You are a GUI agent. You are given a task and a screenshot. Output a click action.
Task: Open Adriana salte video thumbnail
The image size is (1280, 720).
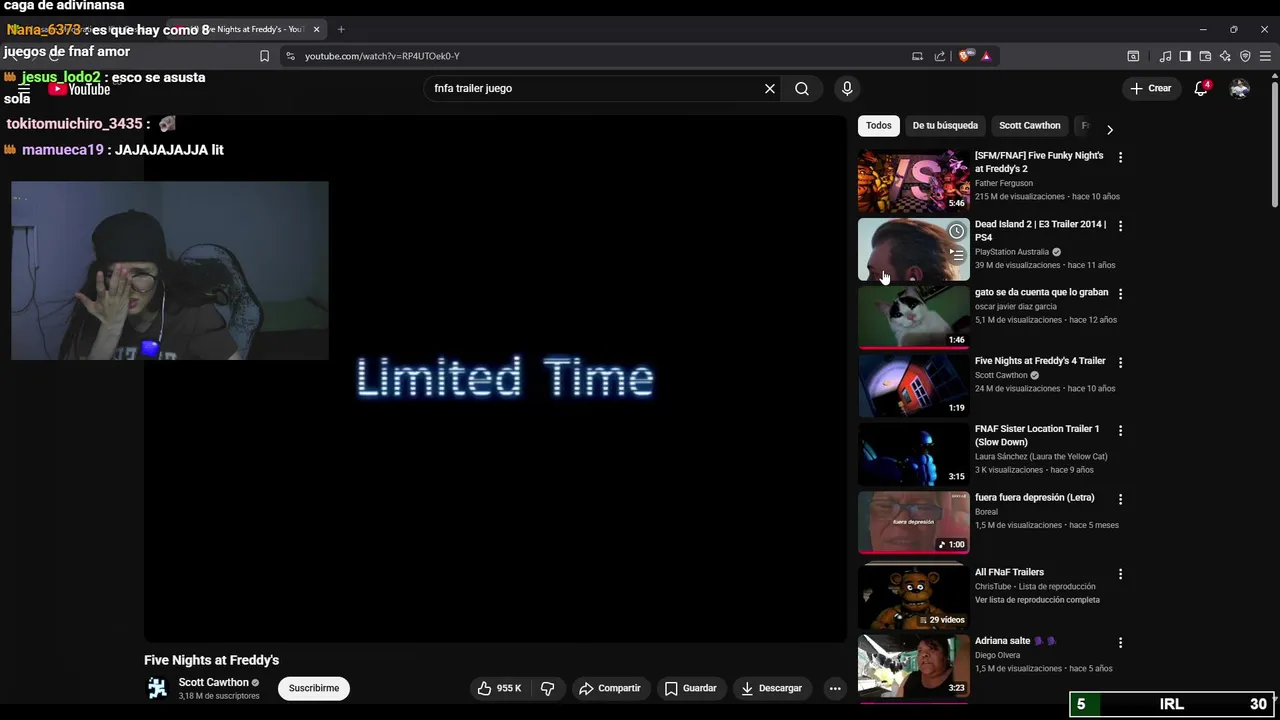pyautogui.click(x=913, y=666)
